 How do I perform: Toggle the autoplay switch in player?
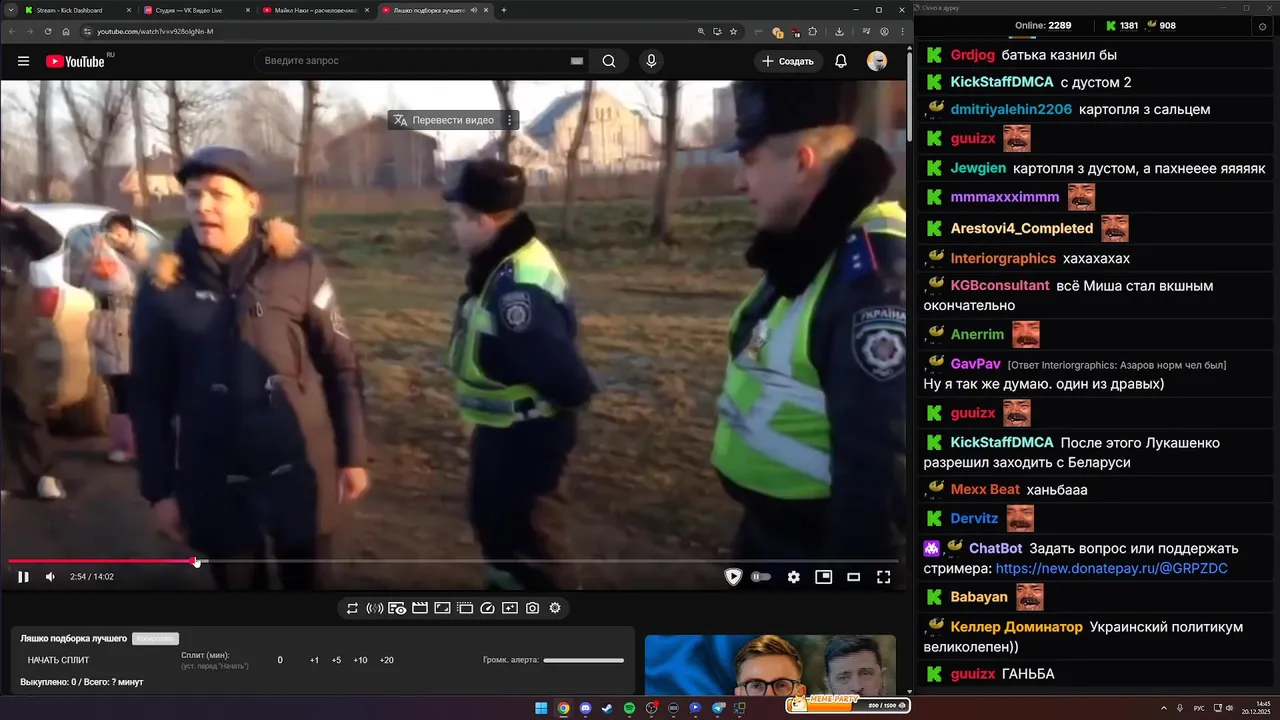pyautogui.click(x=761, y=577)
